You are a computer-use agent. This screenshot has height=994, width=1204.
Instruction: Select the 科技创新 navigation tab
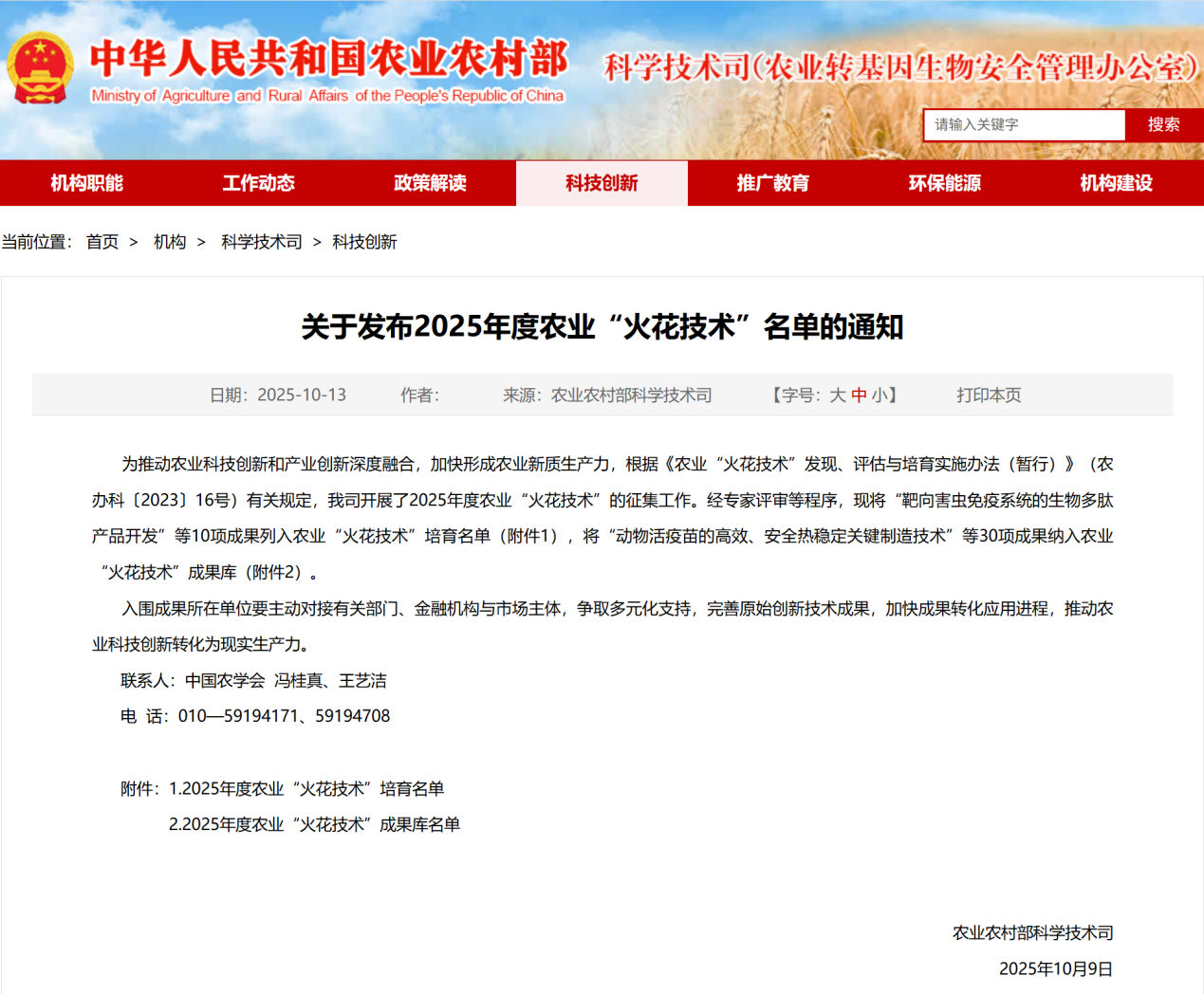(602, 183)
